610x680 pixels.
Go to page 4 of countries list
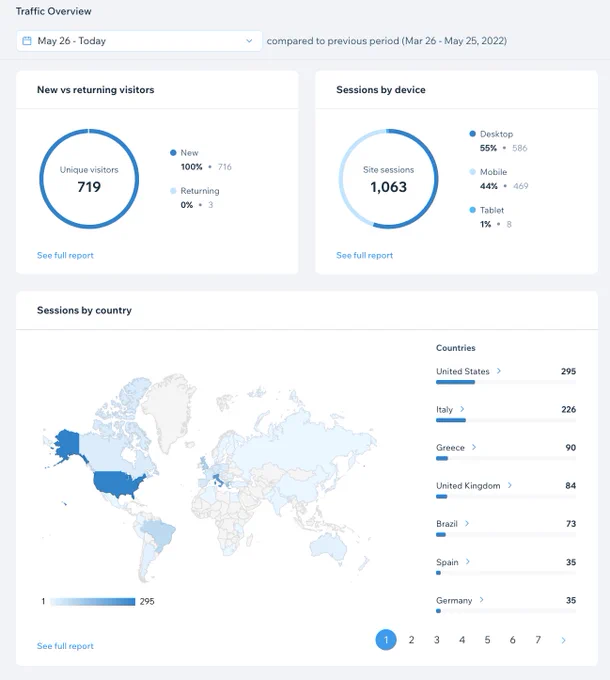(x=462, y=640)
